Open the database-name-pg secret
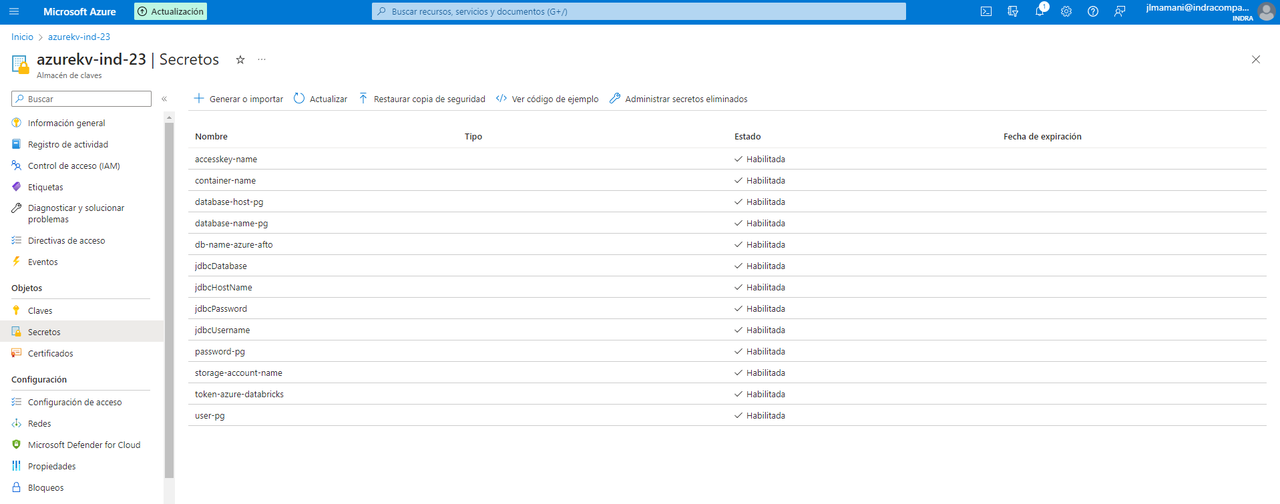Image resolution: width=1280 pixels, height=504 pixels. pyautogui.click(x=231, y=223)
